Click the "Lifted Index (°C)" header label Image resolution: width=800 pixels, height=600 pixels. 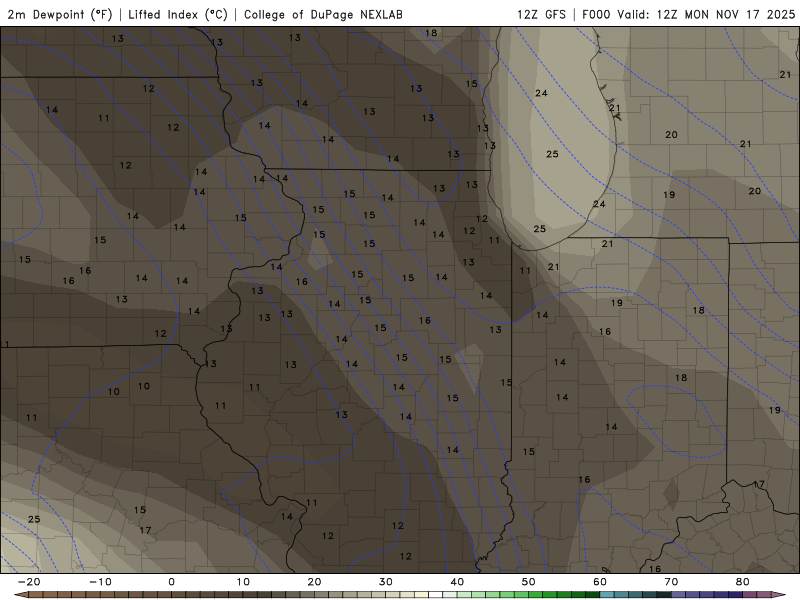pyautogui.click(x=178, y=14)
